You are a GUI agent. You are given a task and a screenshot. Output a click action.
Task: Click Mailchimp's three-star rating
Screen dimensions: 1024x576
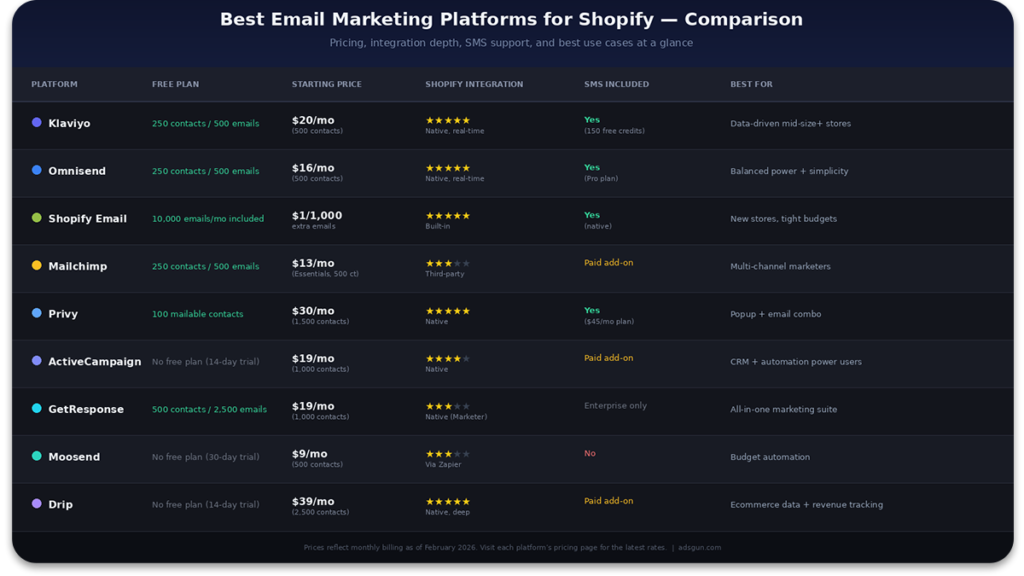point(446,262)
